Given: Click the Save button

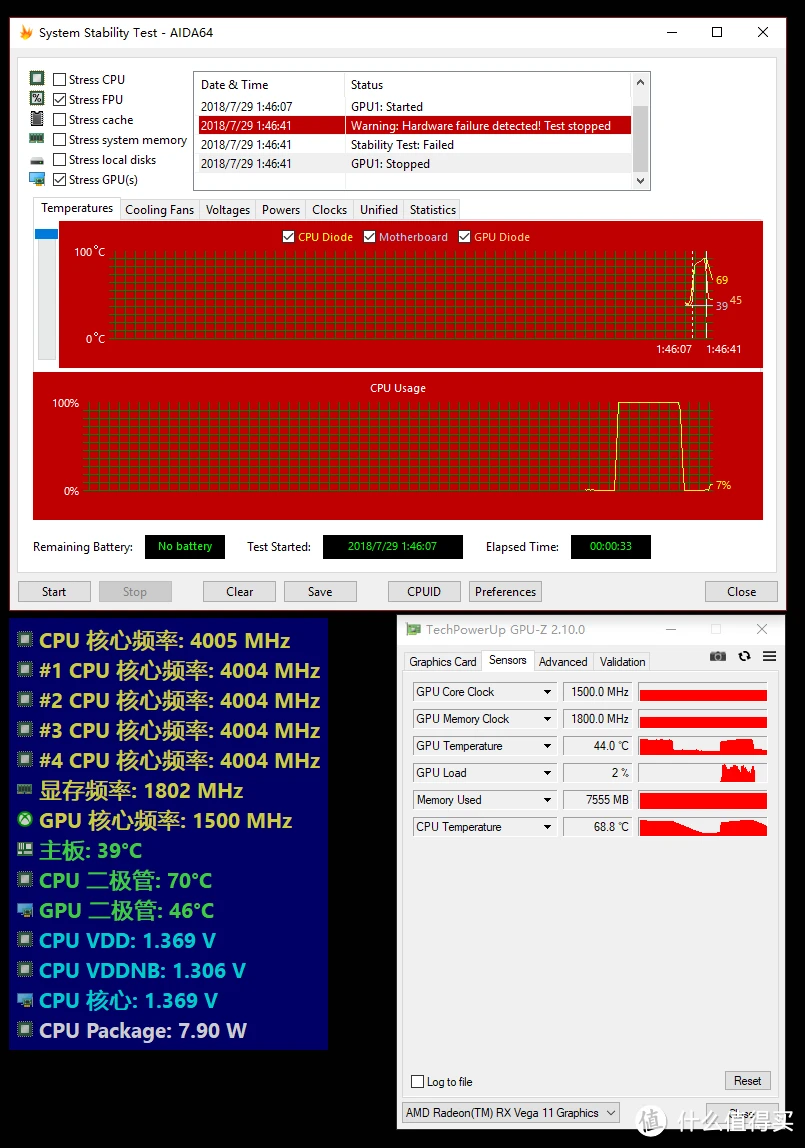Looking at the screenshot, I should 320,592.
